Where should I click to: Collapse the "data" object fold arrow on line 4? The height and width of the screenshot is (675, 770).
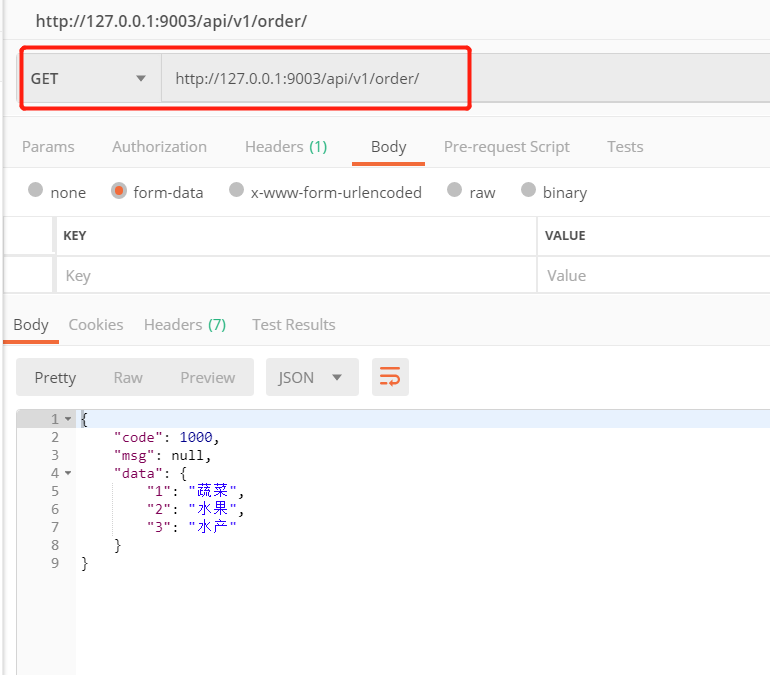pyautogui.click(x=68, y=473)
